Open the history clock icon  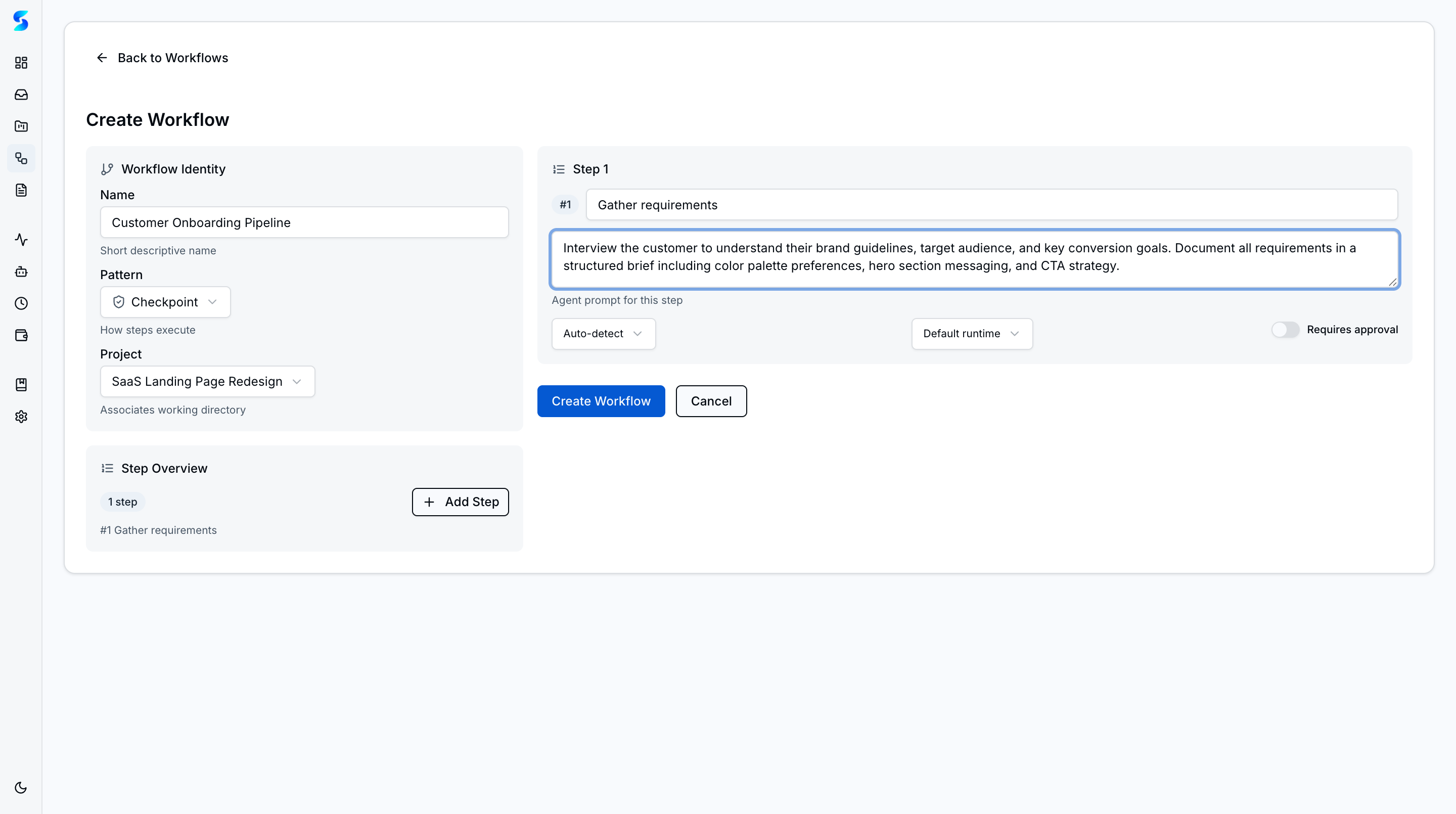click(x=21, y=303)
